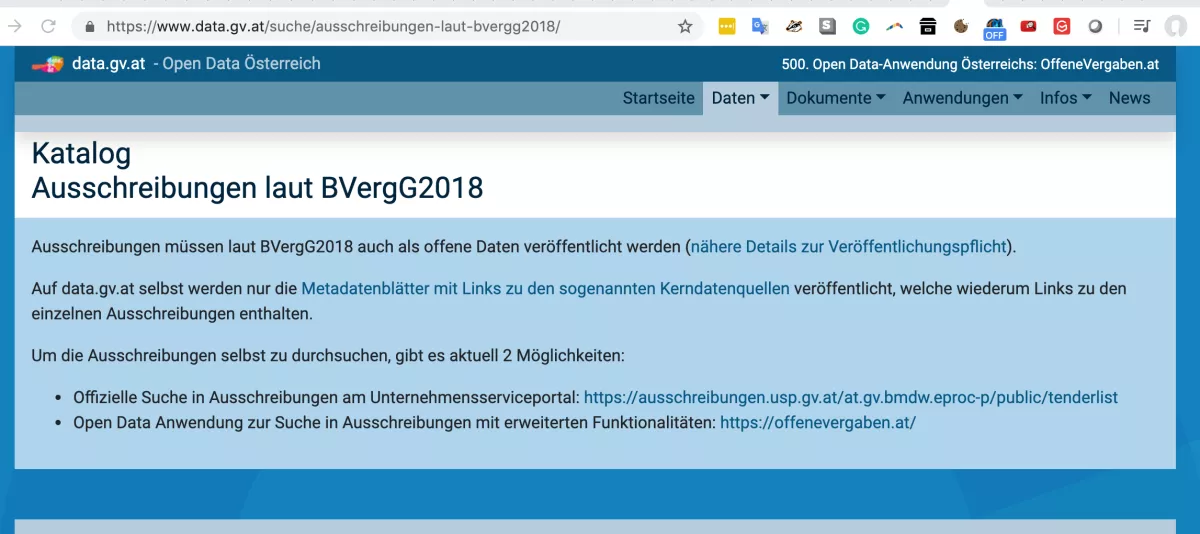Image resolution: width=1200 pixels, height=534 pixels.
Task: Click the address bar URL
Action: (333, 27)
